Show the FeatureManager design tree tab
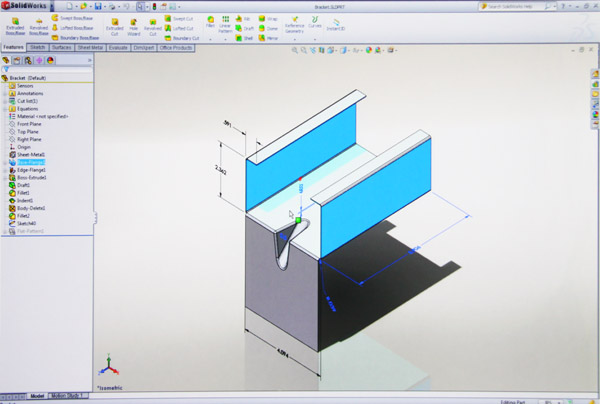 [6, 60]
